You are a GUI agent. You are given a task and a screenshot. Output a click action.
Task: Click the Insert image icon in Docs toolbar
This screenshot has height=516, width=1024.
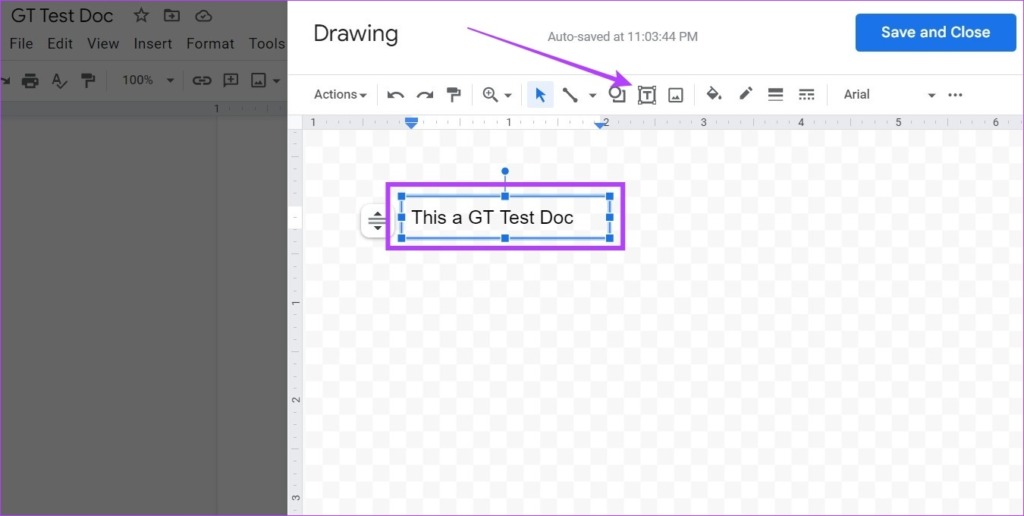(x=259, y=80)
